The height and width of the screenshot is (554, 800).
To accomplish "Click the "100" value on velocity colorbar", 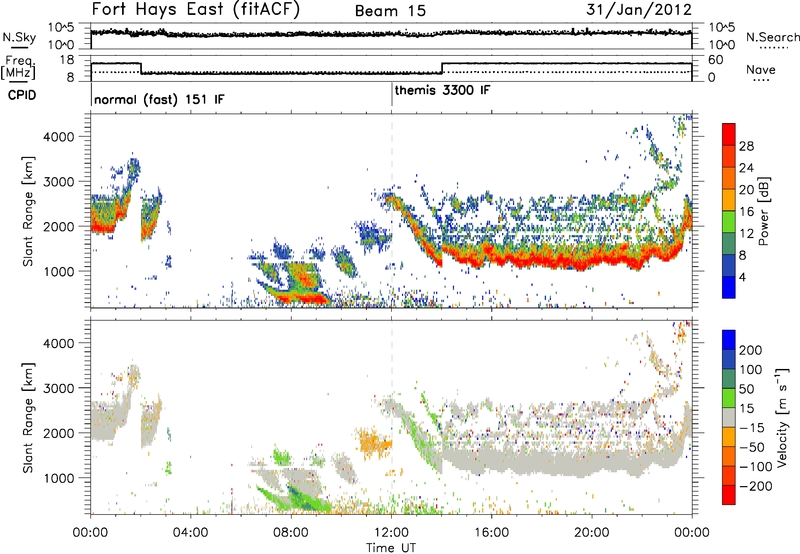I will coord(751,370).
